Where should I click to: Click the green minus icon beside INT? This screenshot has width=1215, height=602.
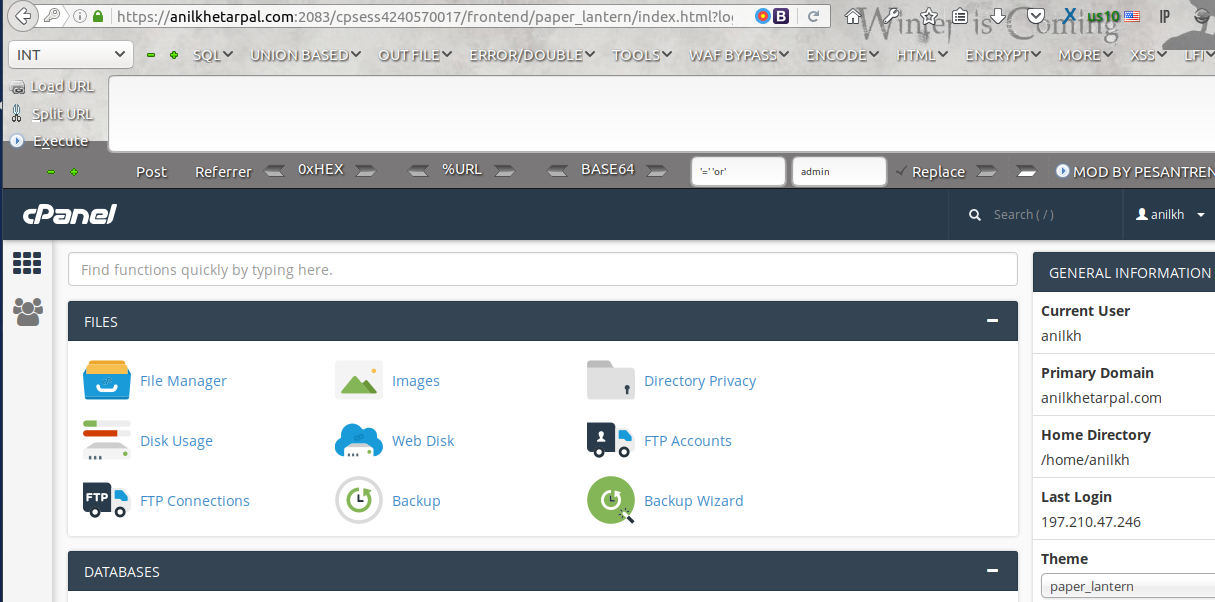pos(151,55)
